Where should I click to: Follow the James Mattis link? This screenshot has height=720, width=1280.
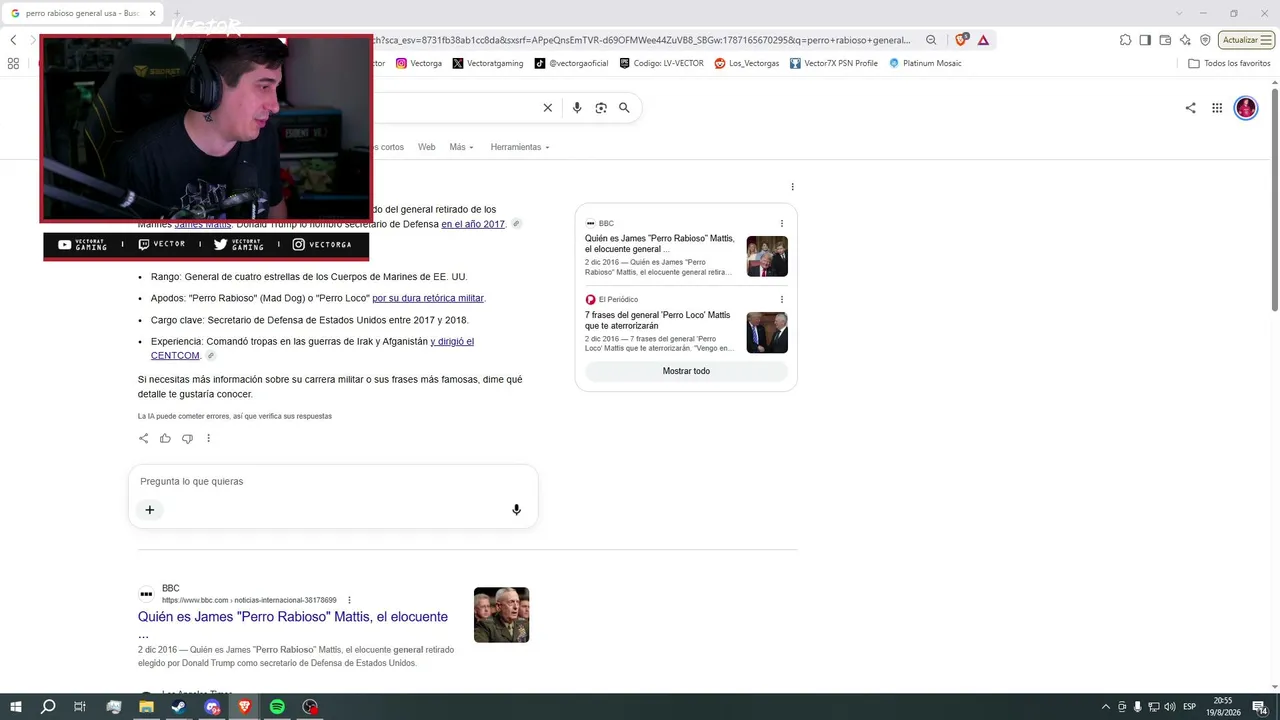[x=203, y=224]
